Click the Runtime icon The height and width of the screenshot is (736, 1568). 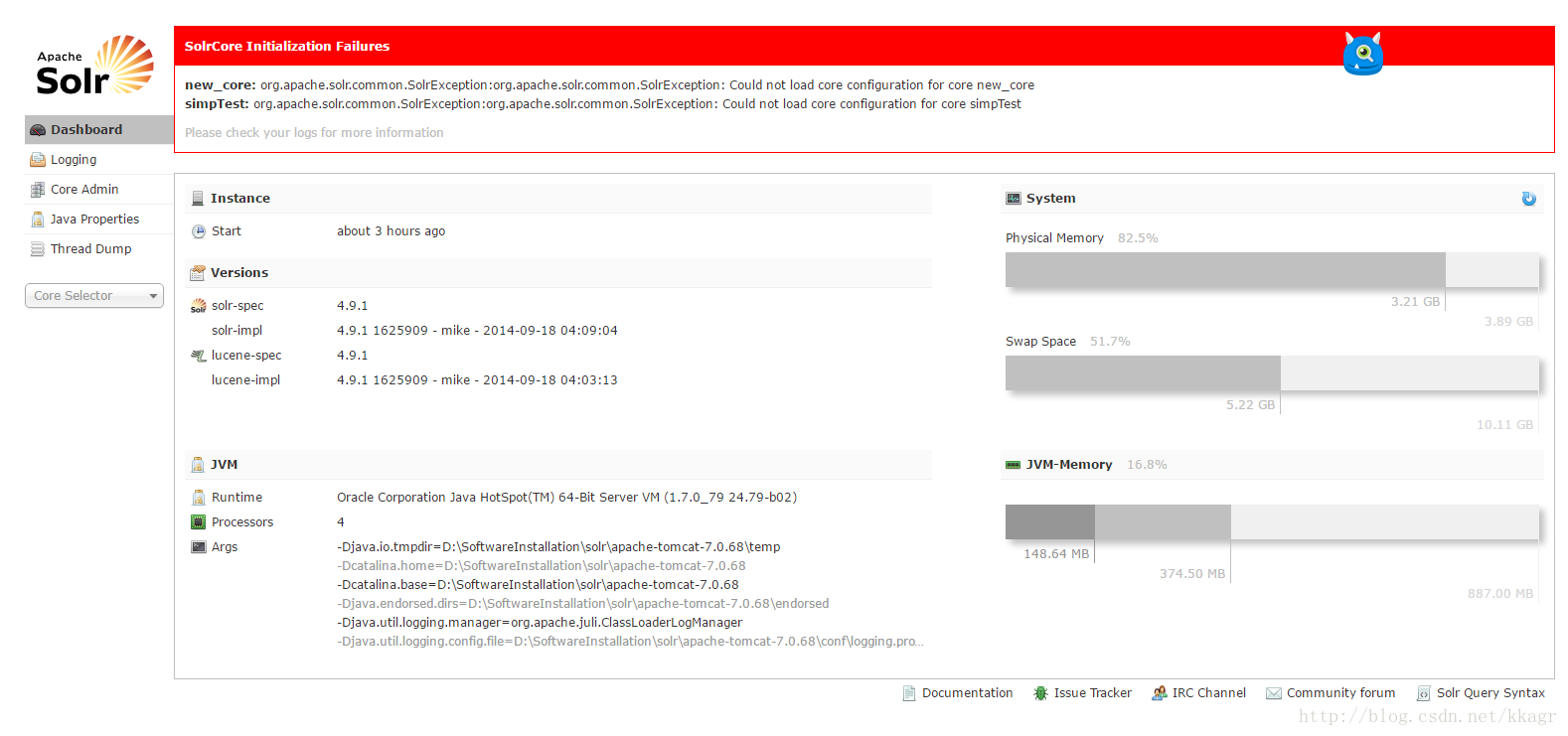pyautogui.click(x=198, y=498)
